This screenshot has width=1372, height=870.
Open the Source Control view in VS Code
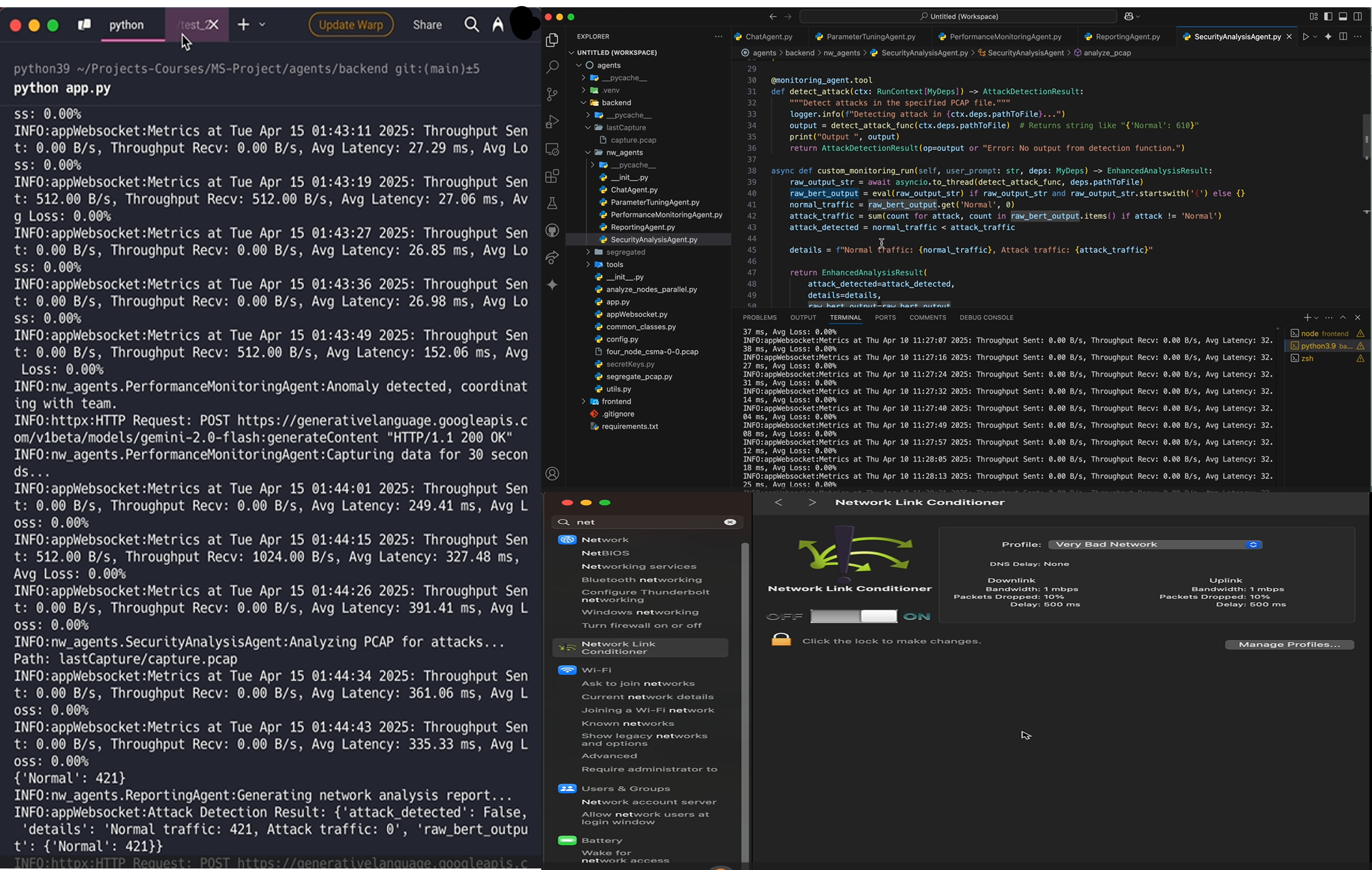(x=552, y=94)
